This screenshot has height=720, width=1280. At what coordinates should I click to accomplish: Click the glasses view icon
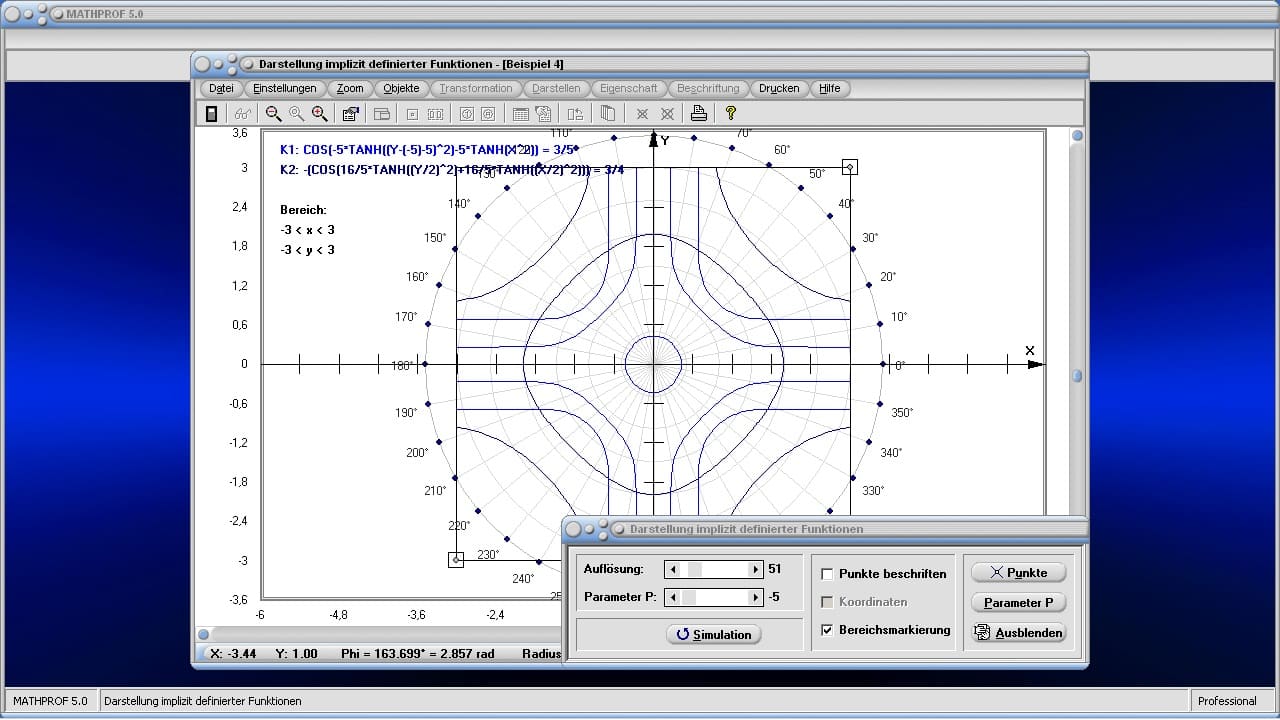point(243,114)
